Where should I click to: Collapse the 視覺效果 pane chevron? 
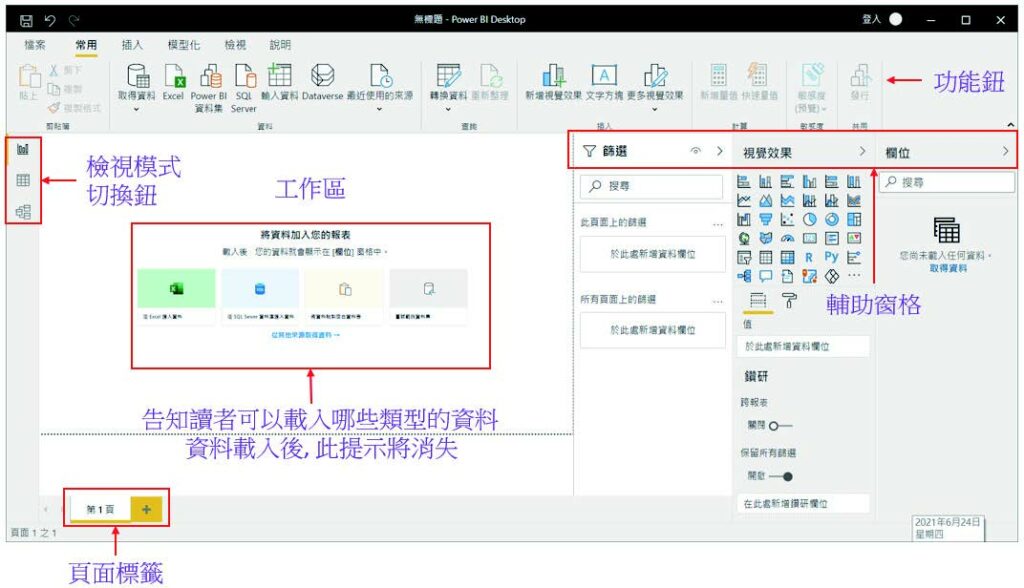(863, 151)
